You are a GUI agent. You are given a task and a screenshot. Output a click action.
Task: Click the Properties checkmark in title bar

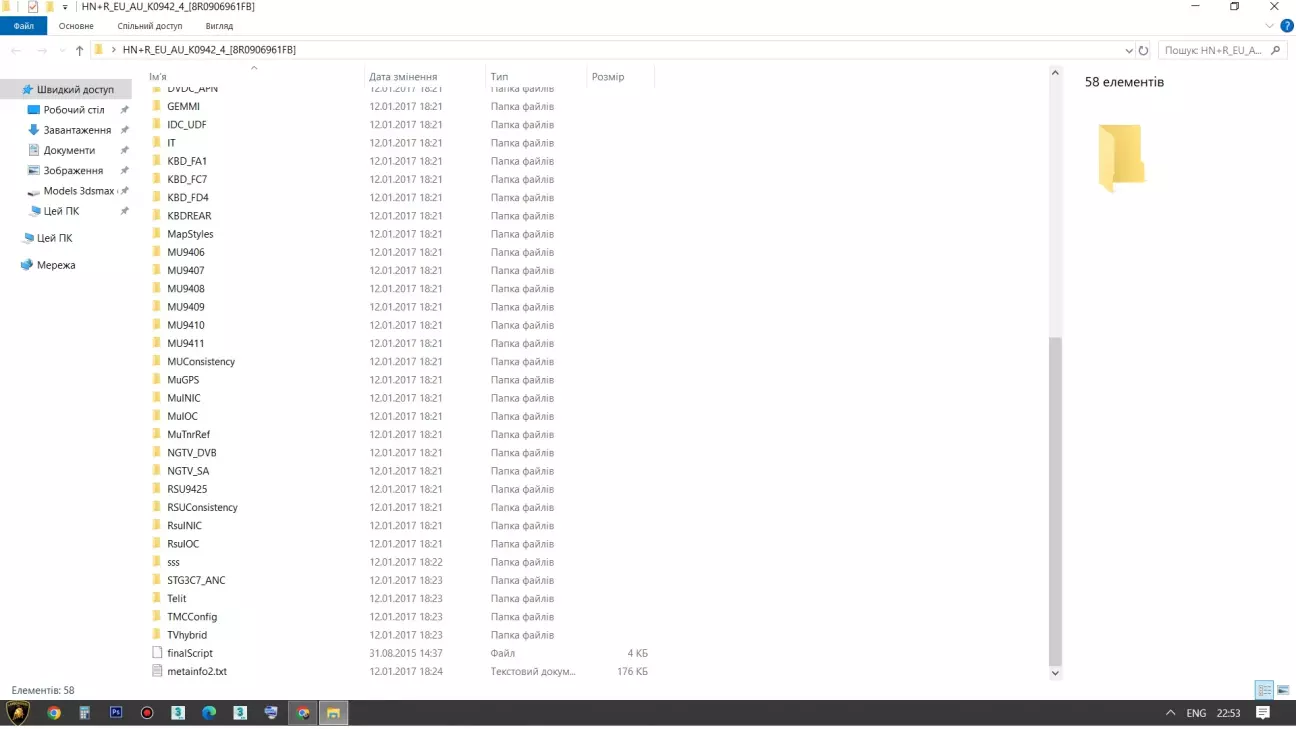click(33, 7)
